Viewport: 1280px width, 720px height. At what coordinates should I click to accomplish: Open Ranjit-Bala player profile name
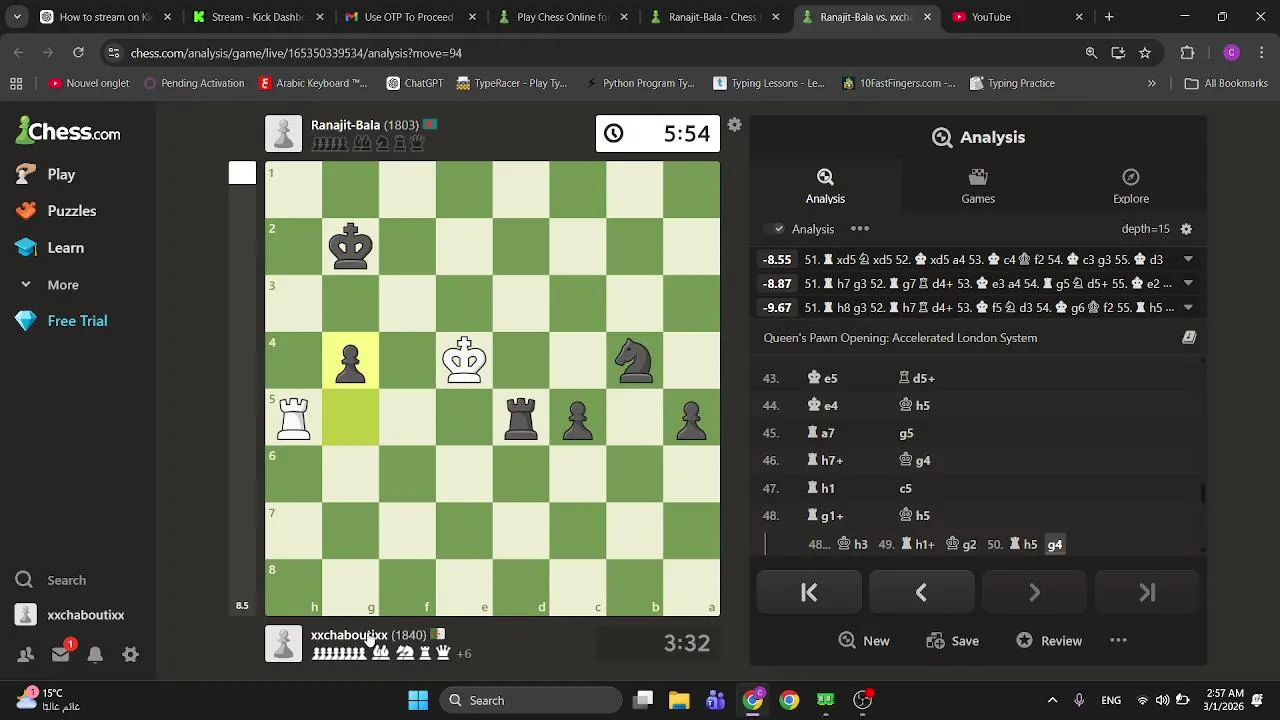pos(345,125)
